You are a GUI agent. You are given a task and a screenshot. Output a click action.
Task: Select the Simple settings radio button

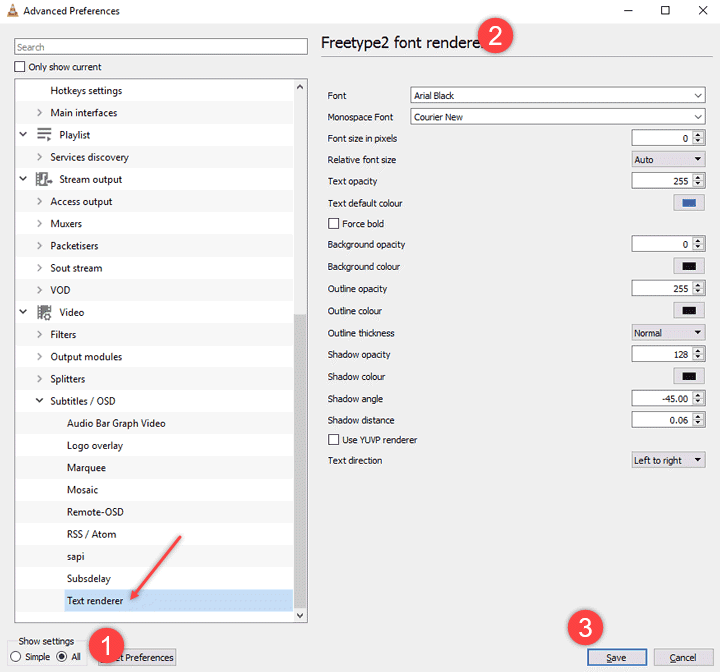click(x=16, y=657)
